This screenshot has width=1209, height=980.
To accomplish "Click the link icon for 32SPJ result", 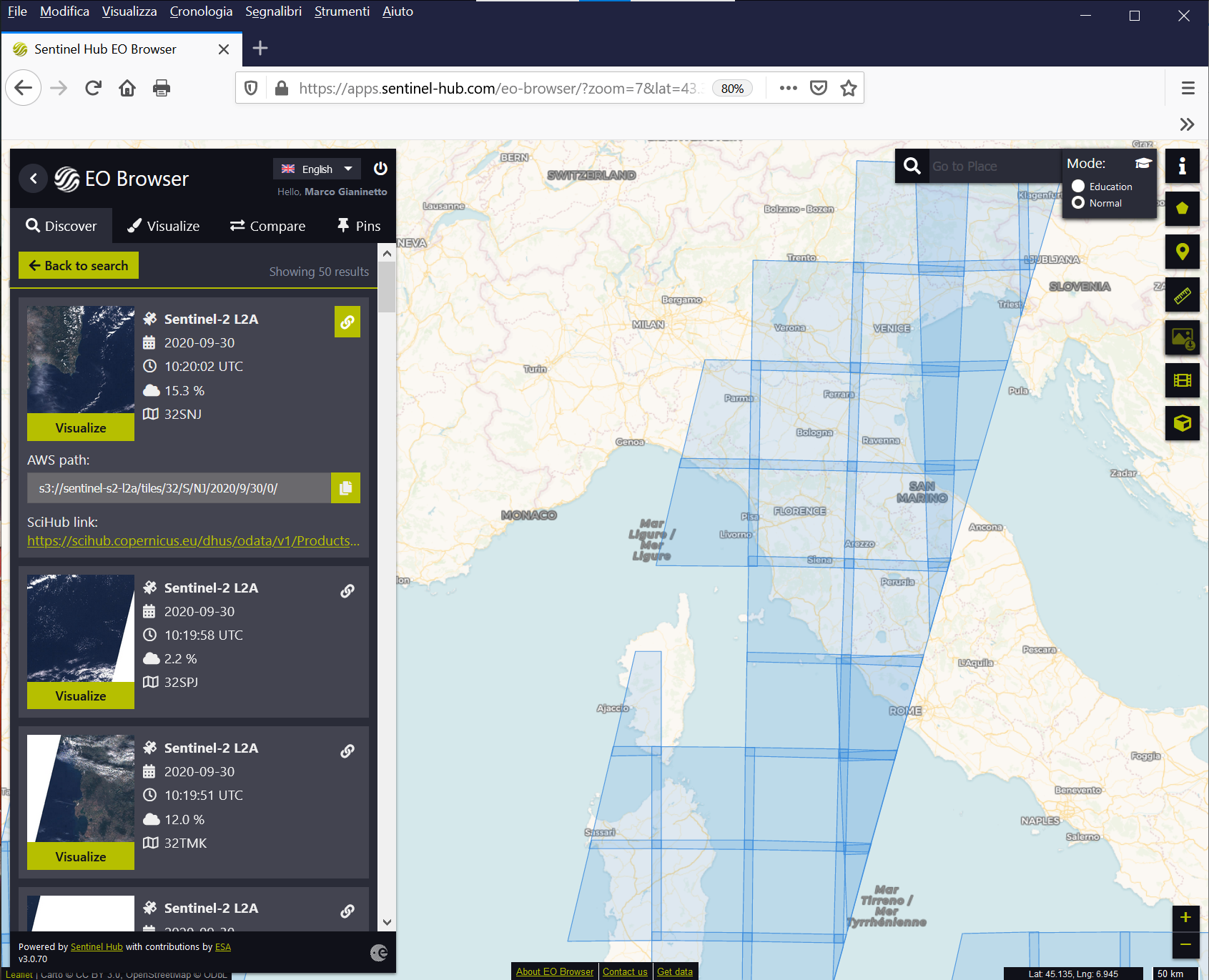I will [x=347, y=591].
